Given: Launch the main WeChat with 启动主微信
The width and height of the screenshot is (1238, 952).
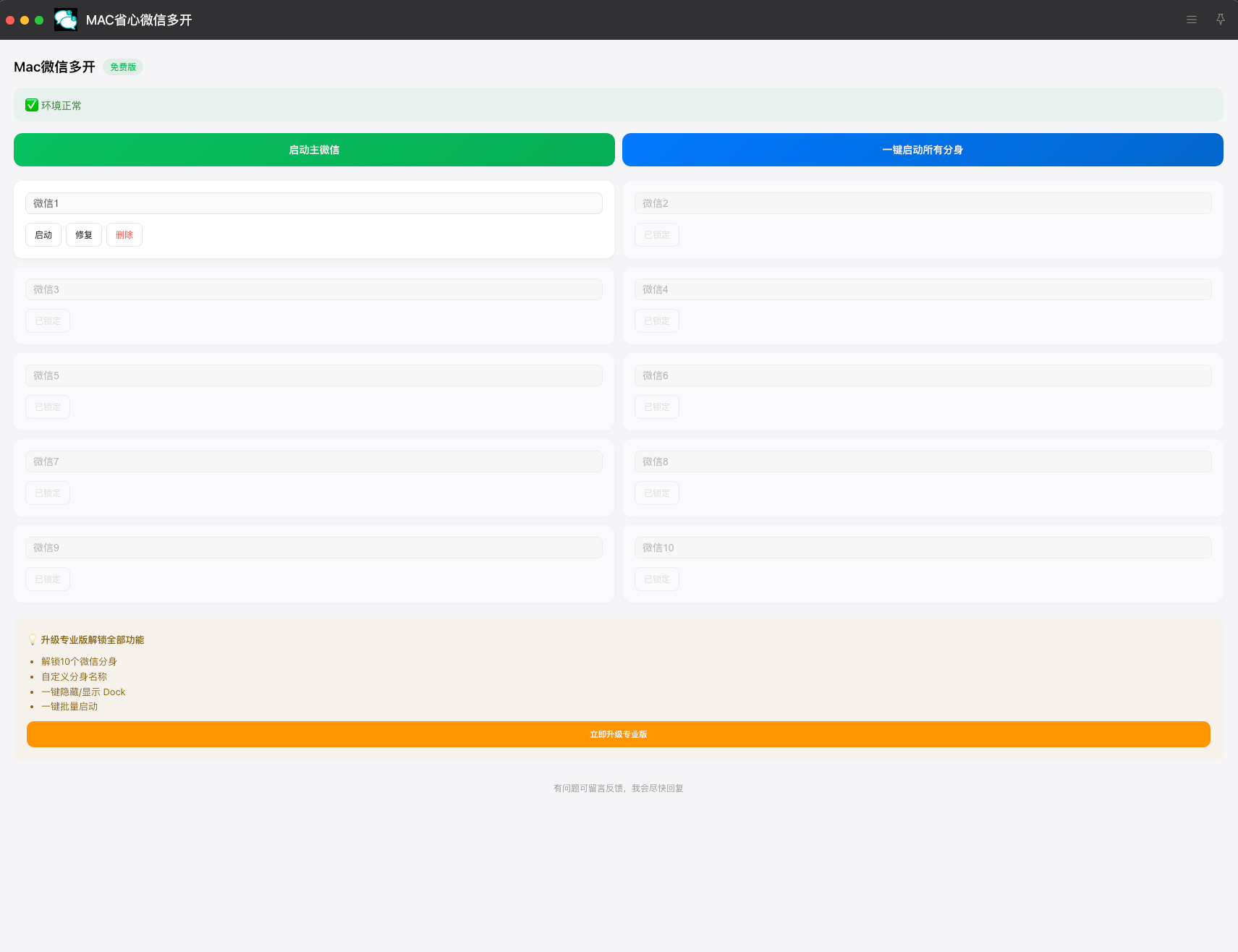Looking at the screenshot, I should pos(314,150).
